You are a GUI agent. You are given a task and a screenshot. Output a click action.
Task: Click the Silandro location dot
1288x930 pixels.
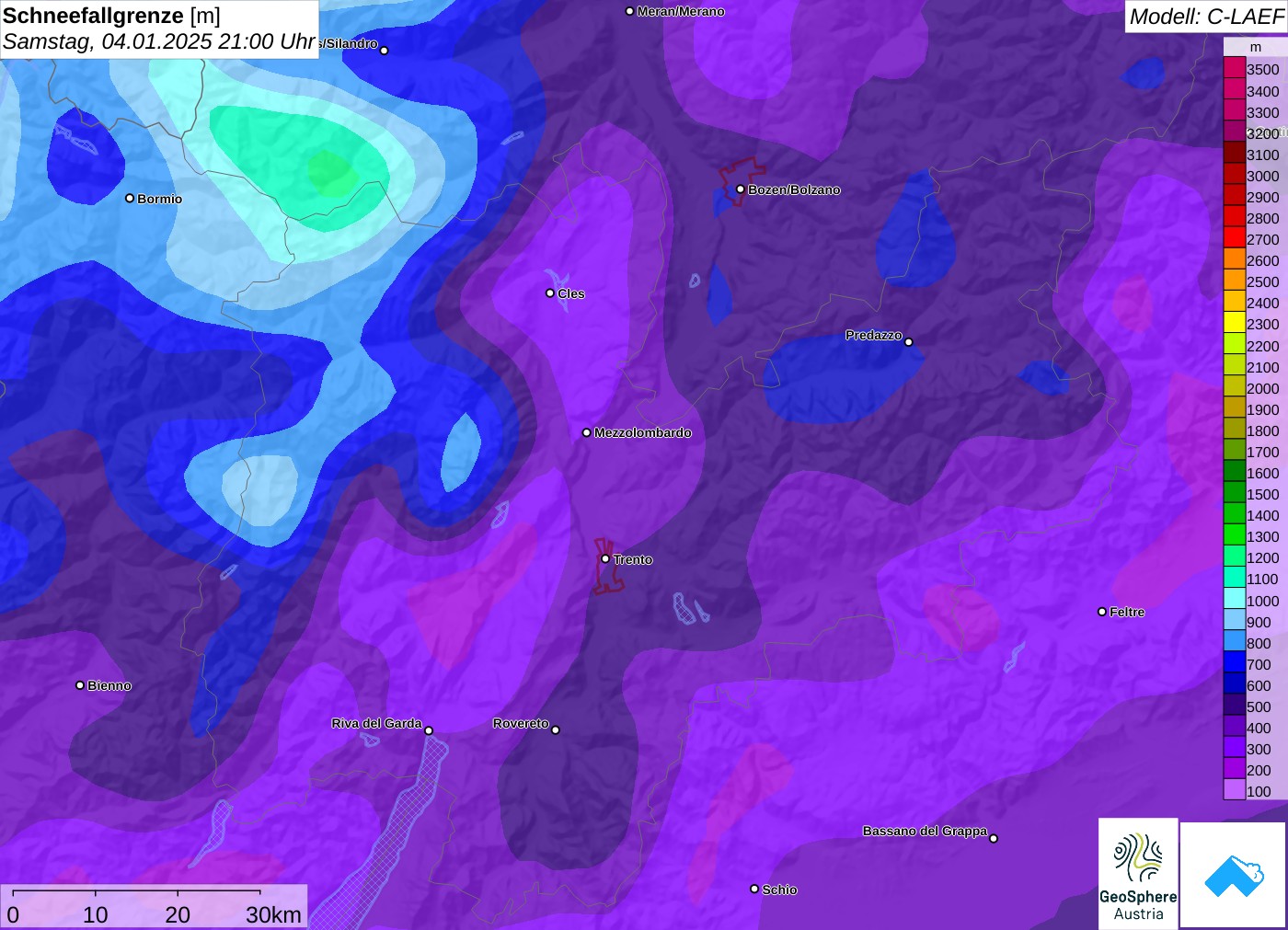385,51
